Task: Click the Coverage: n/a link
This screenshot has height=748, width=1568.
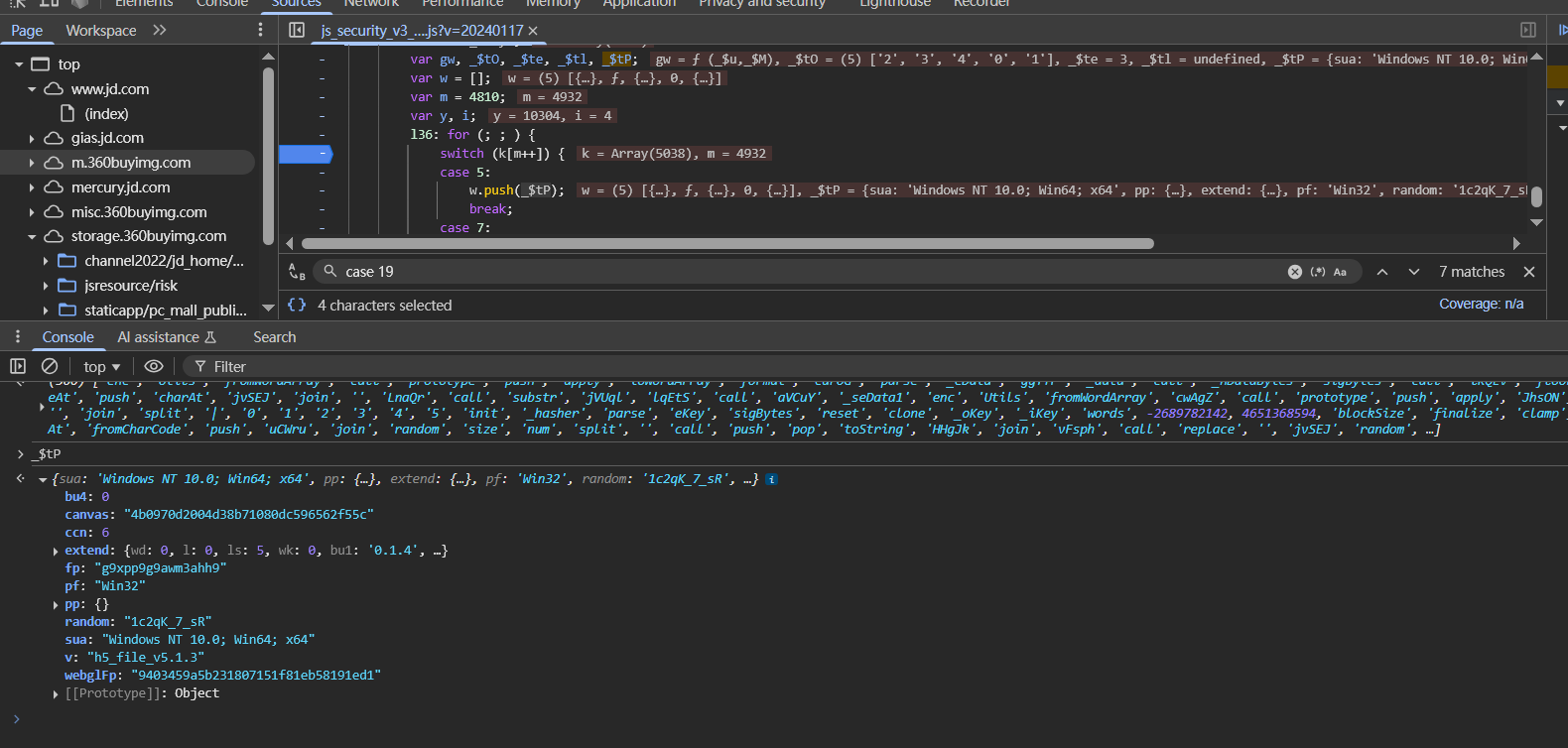Action: click(x=1481, y=304)
